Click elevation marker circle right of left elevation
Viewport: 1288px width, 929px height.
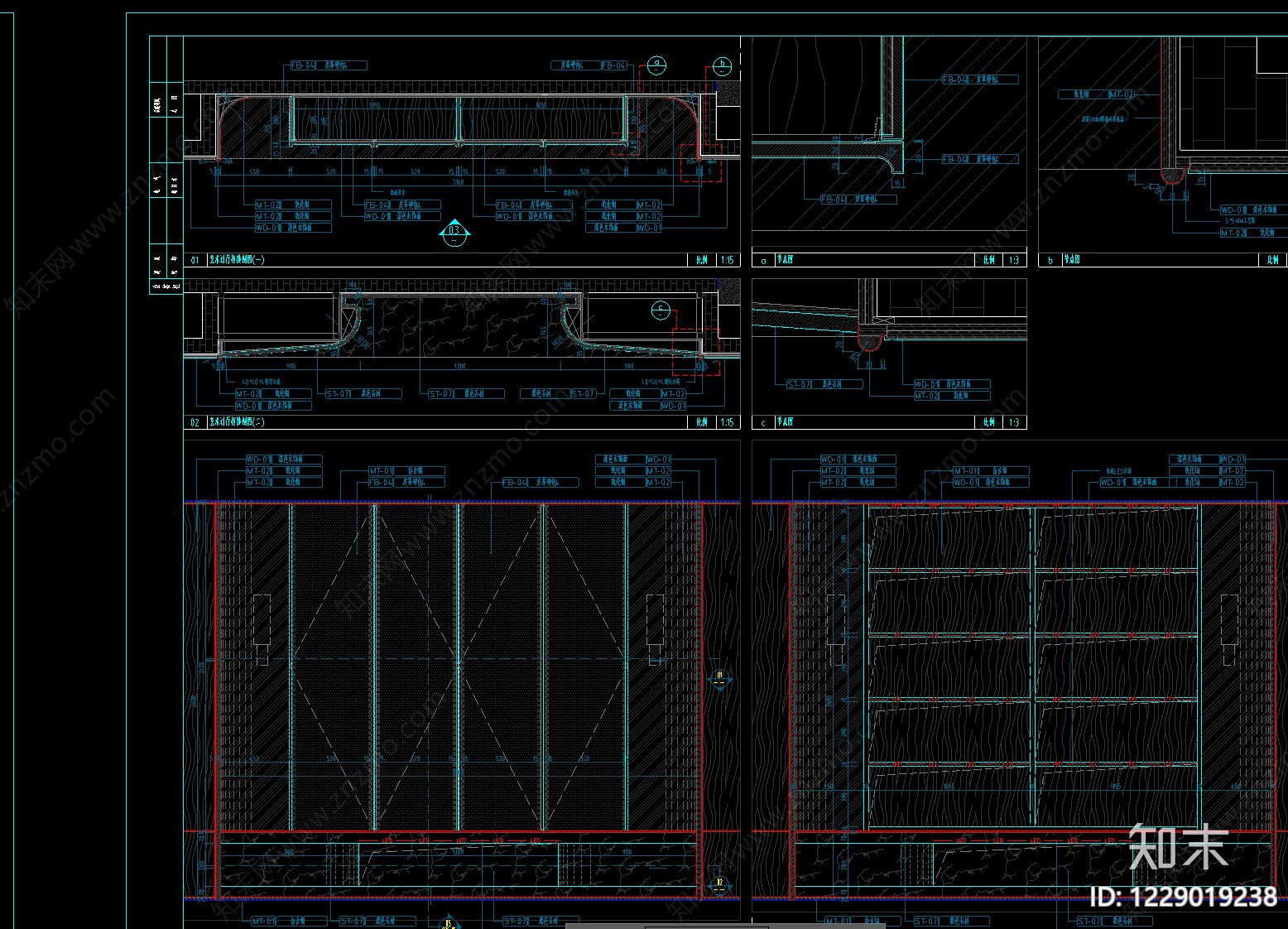[x=719, y=679]
